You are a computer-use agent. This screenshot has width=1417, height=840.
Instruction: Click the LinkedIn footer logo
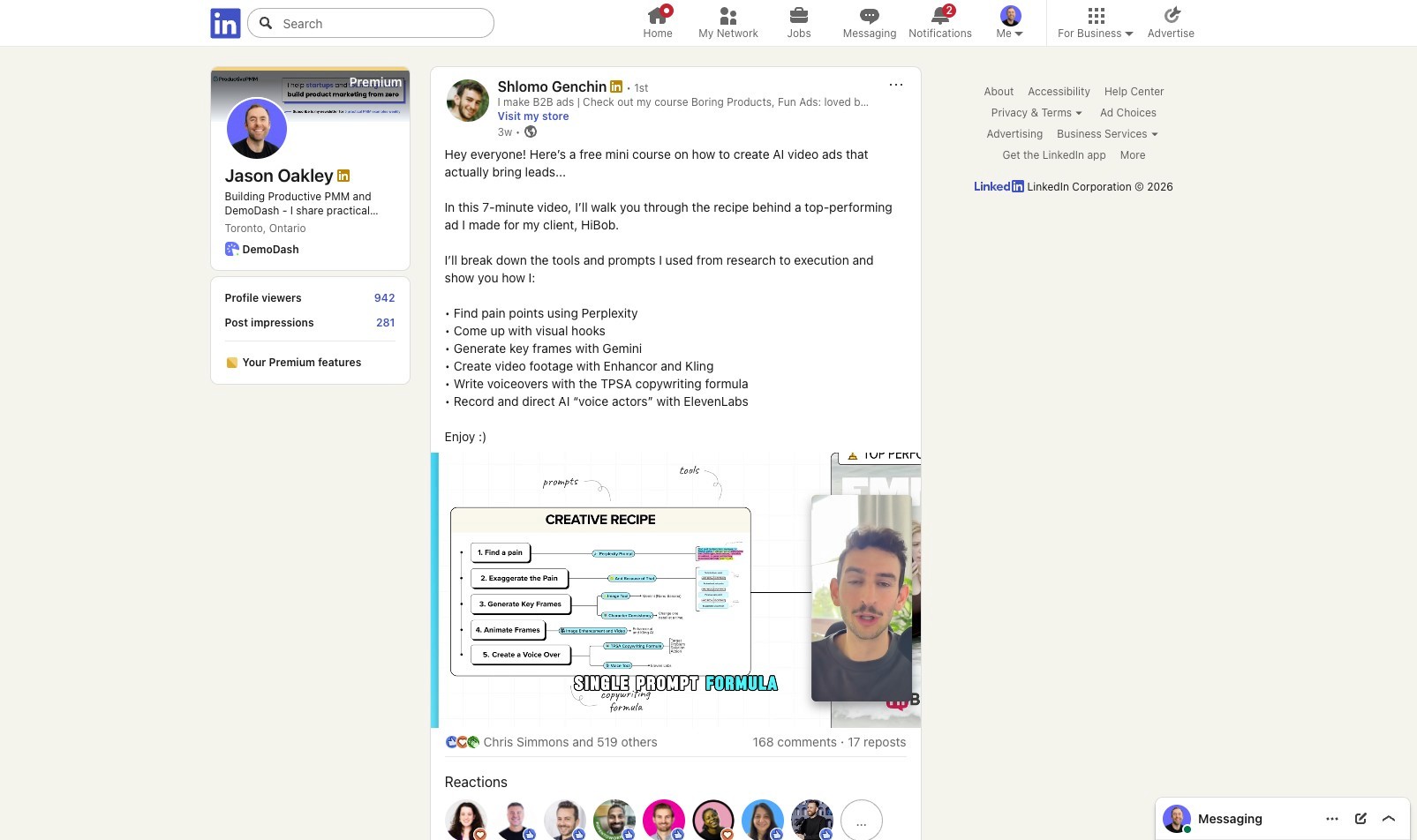999,186
